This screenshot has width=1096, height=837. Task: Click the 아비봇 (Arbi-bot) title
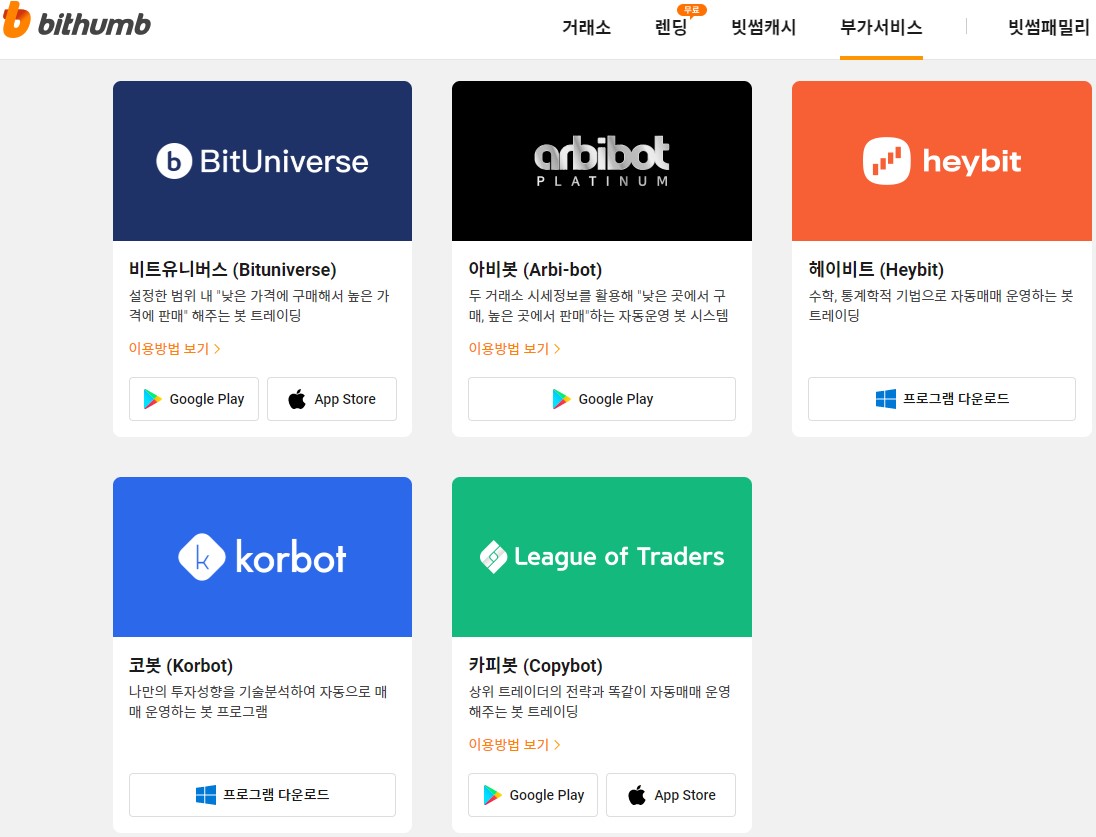[535, 269]
